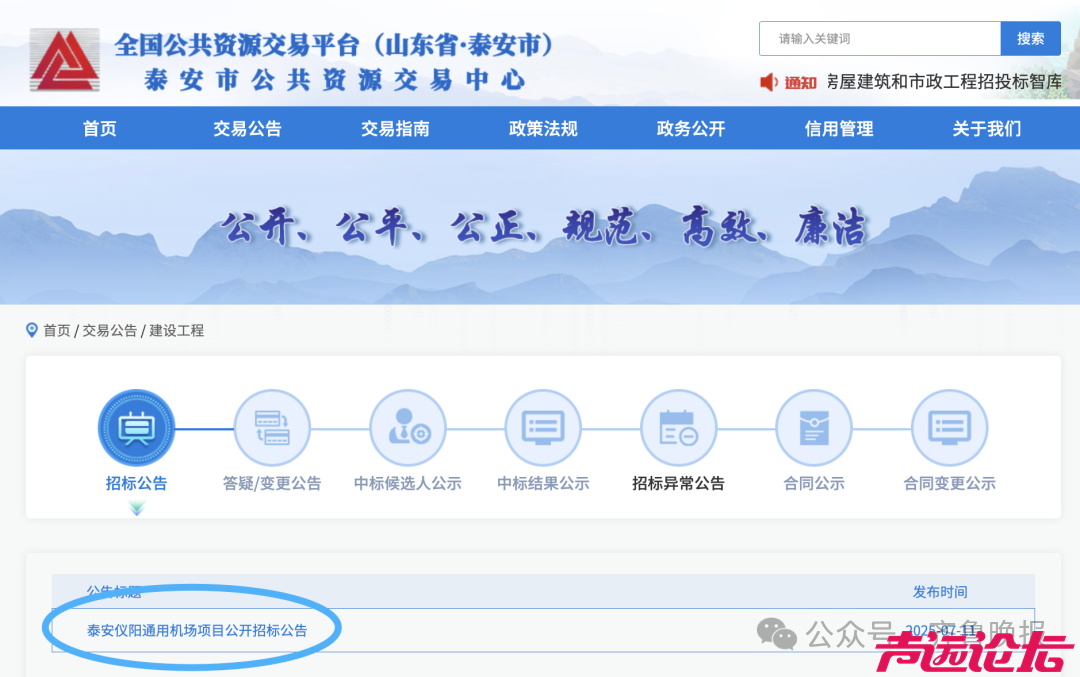This screenshot has width=1080, height=677.
Task: Switch to the 交易公告 menu
Action: coord(246,128)
